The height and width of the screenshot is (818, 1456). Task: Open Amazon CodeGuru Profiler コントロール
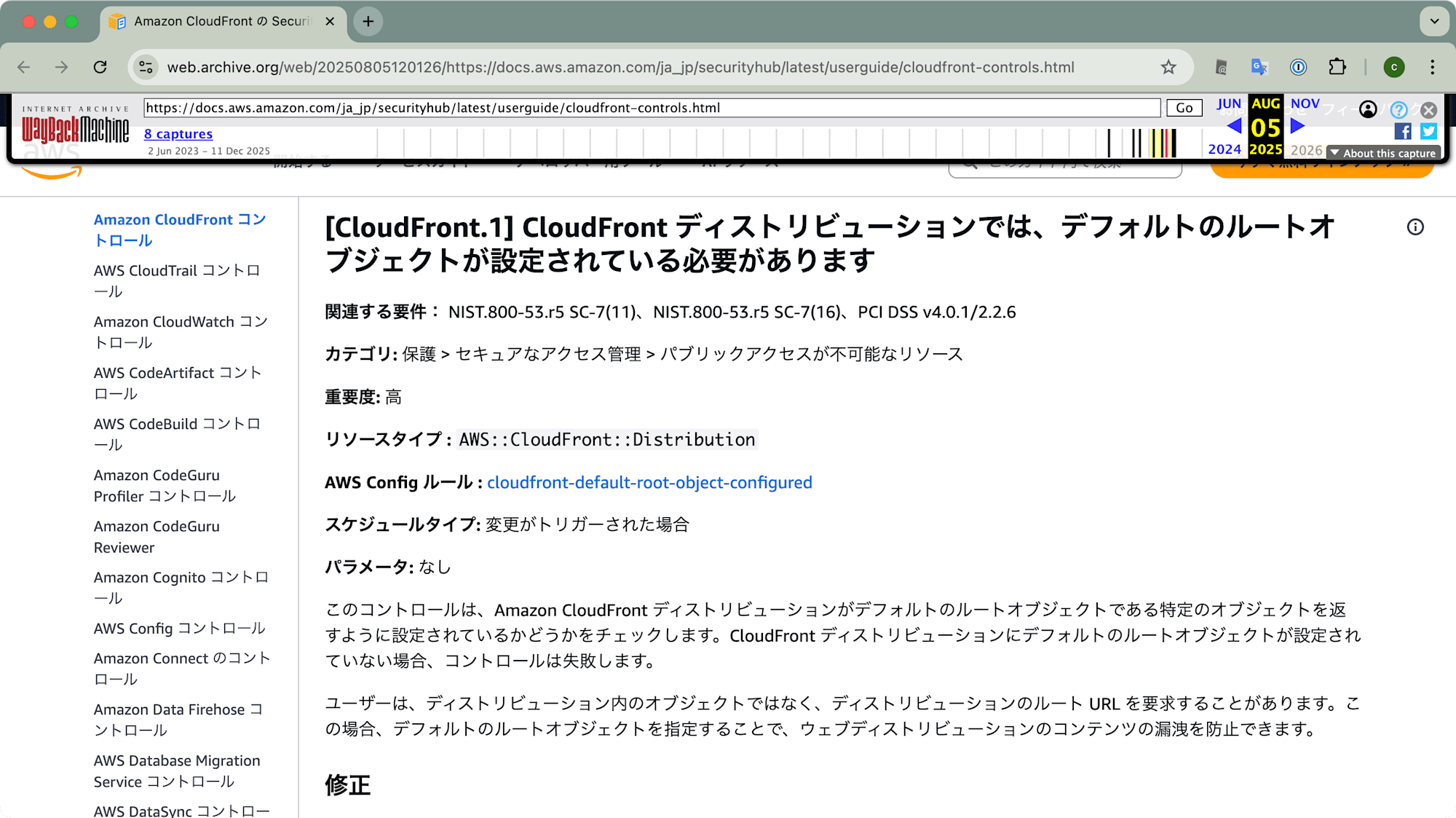click(x=165, y=486)
